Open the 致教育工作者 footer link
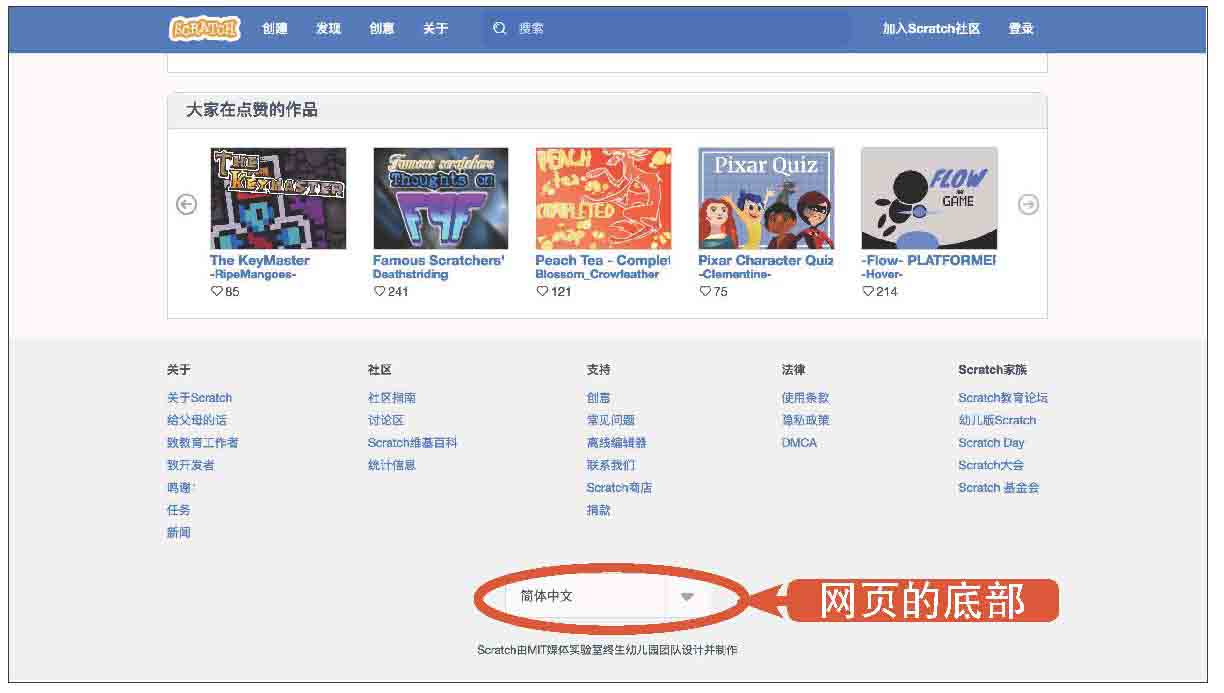Image resolution: width=1224 pixels, height=693 pixels. point(202,443)
